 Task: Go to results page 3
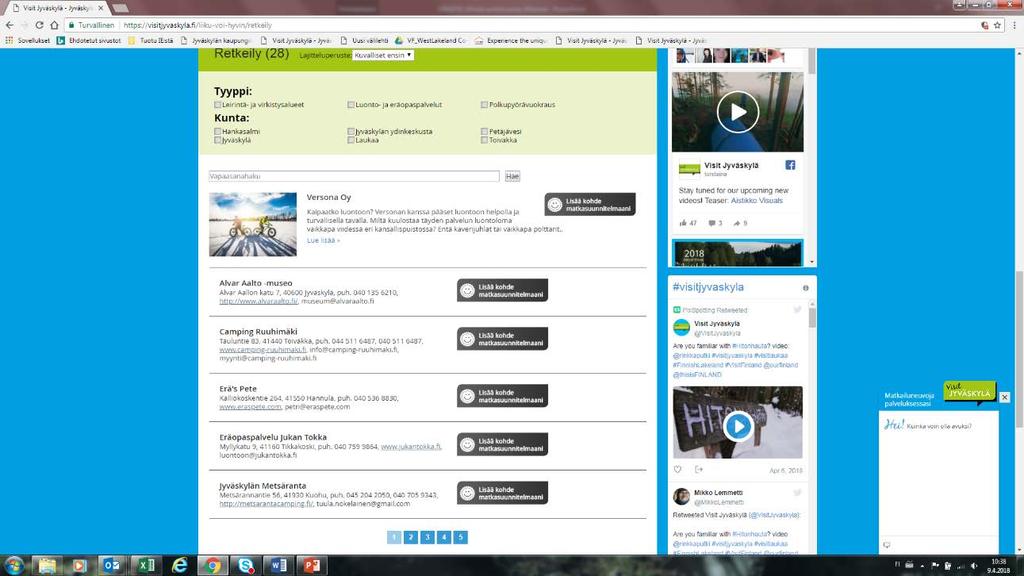pos(427,537)
